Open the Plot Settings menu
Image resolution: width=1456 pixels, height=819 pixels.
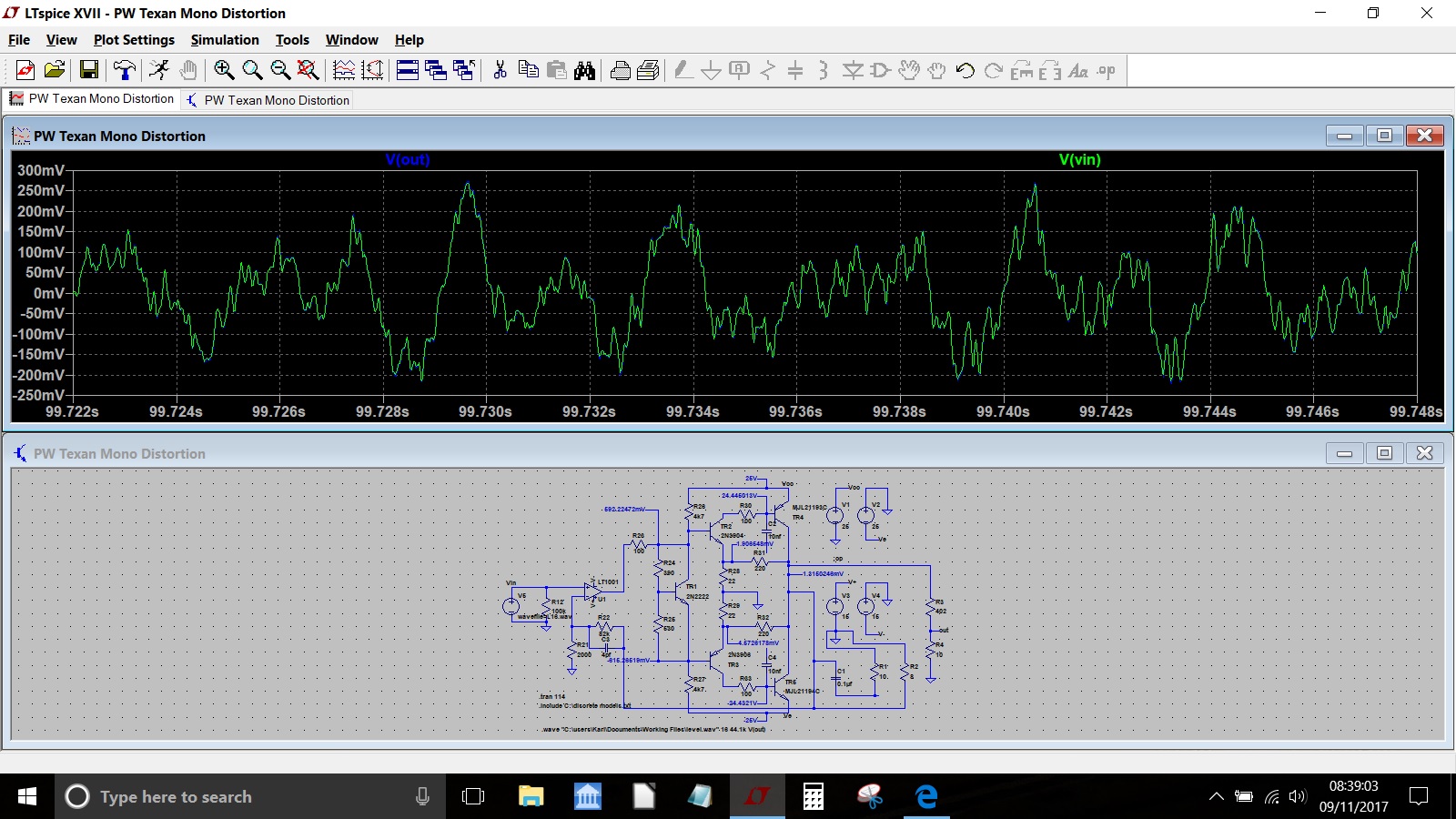pyautogui.click(x=134, y=40)
